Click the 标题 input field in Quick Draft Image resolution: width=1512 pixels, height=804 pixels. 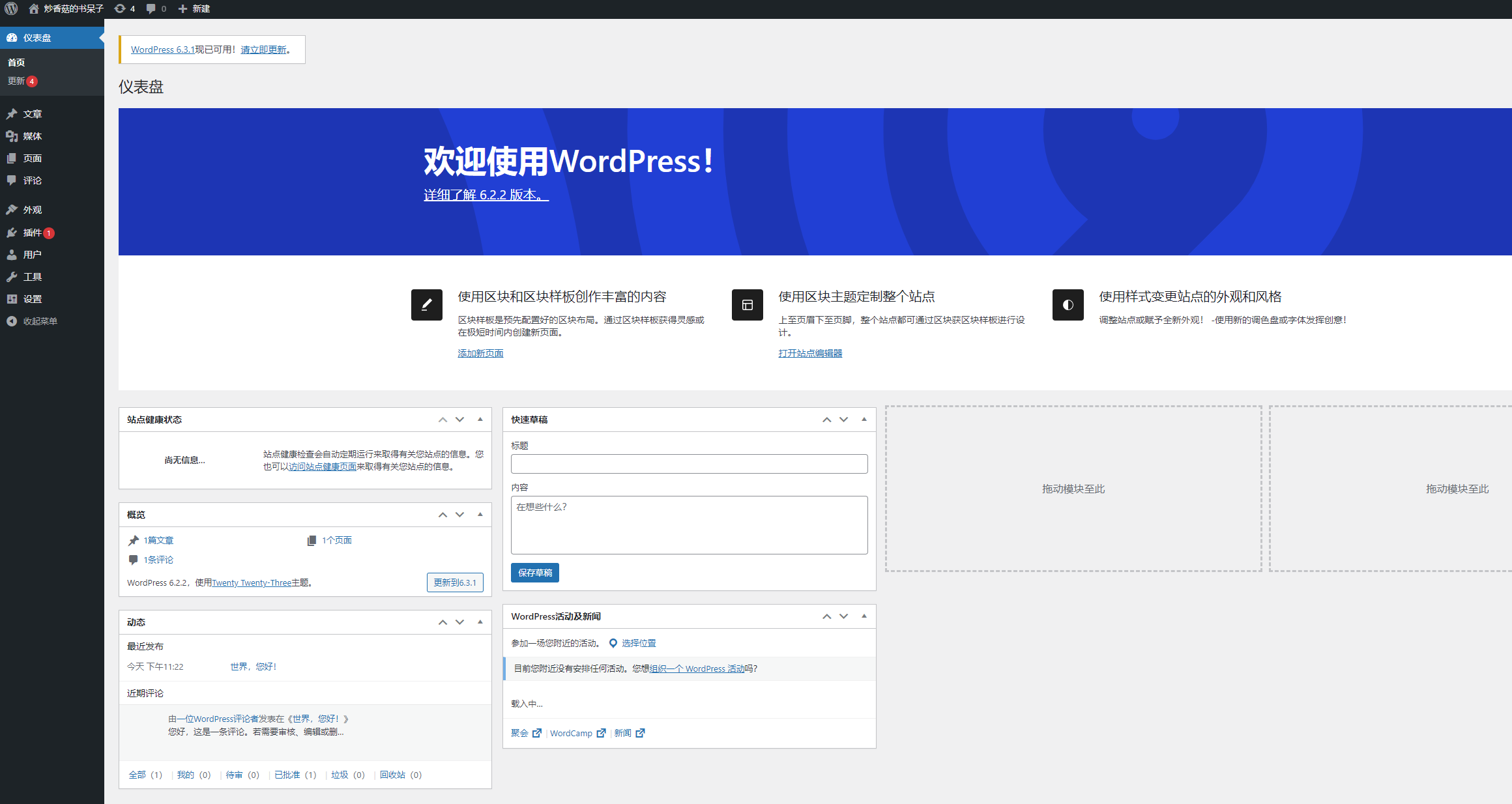click(x=689, y=463)
